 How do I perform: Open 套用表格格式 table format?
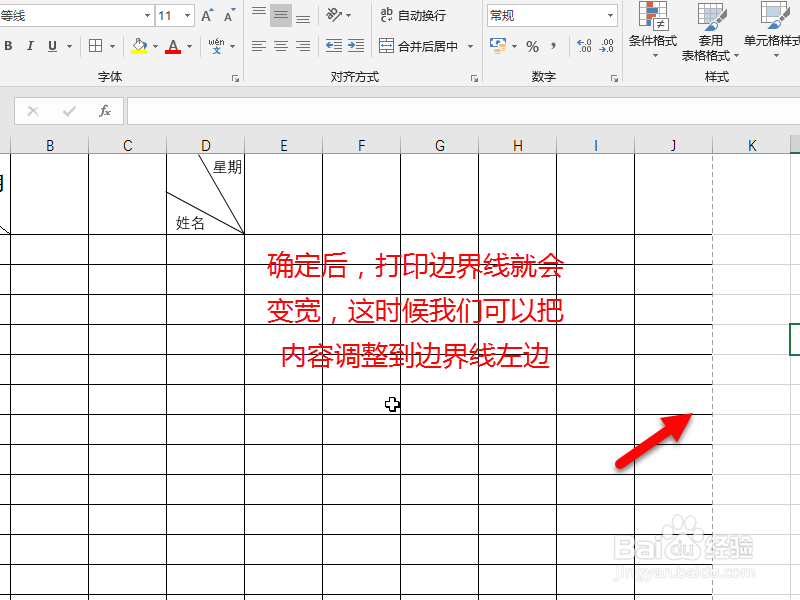coord(710,31)
